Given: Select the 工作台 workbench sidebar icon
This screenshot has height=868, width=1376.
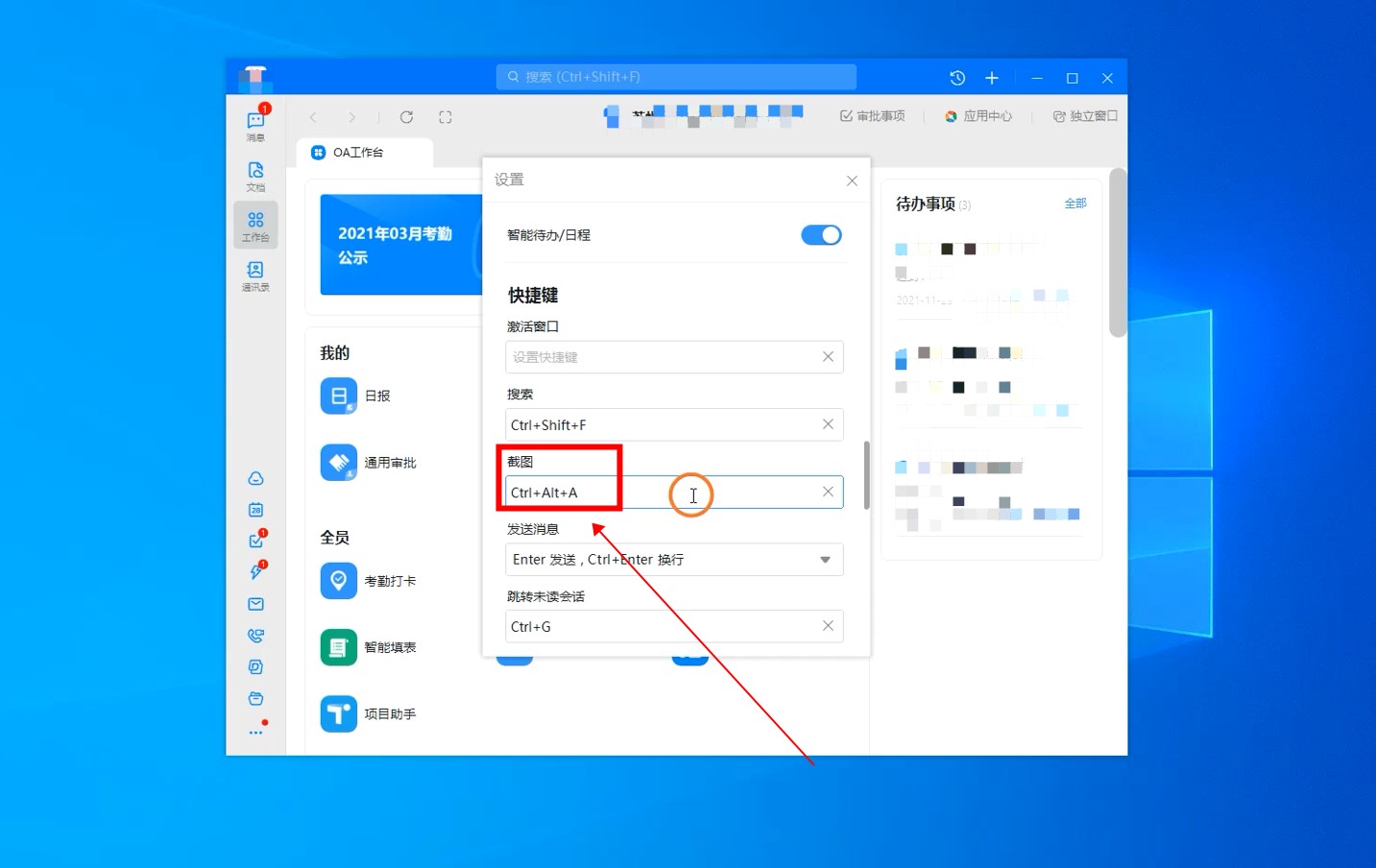Looking at the screenshot, I should point(255,226).
